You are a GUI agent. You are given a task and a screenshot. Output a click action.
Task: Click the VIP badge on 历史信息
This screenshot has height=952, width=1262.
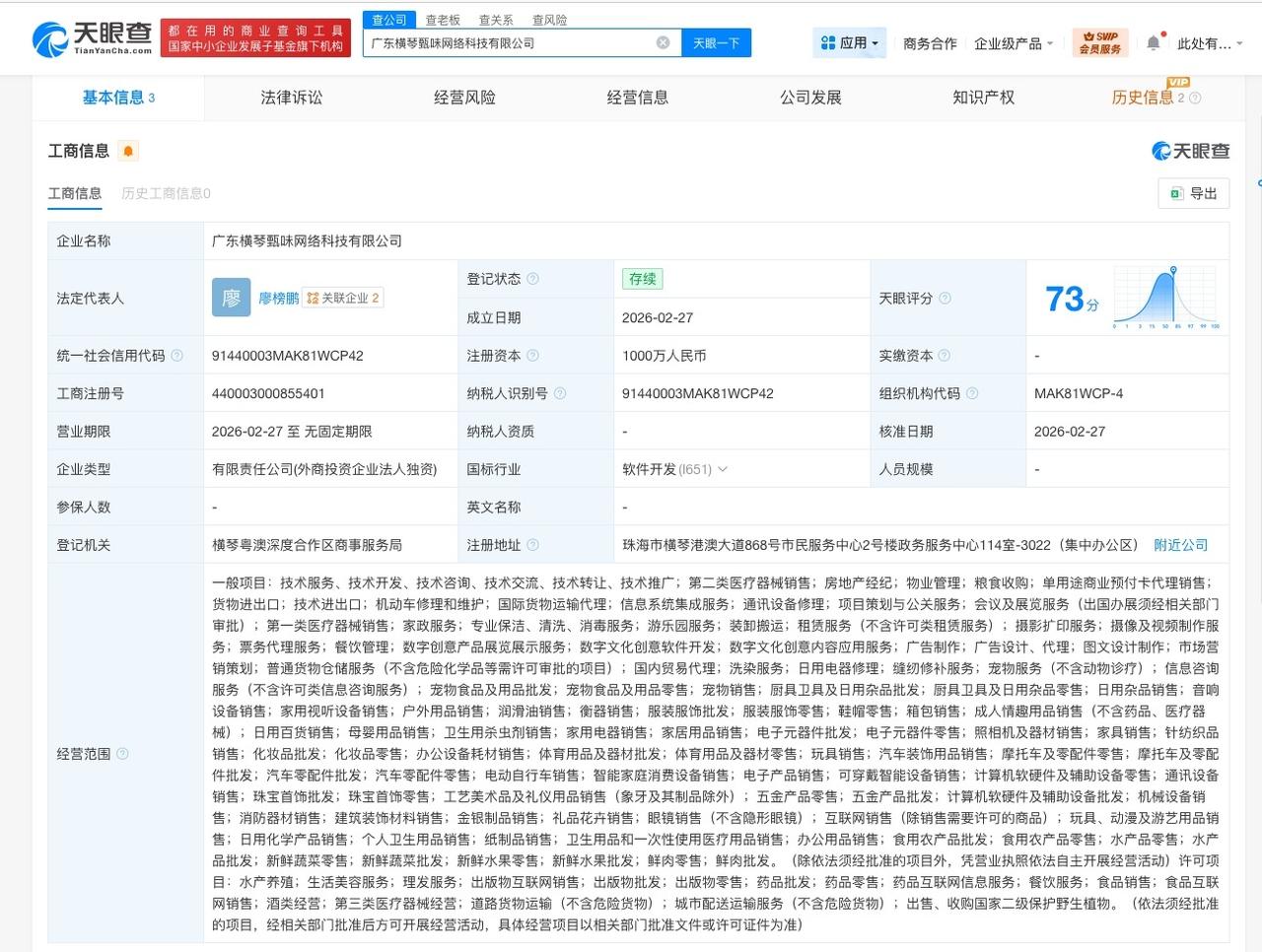coord(1175,83)
